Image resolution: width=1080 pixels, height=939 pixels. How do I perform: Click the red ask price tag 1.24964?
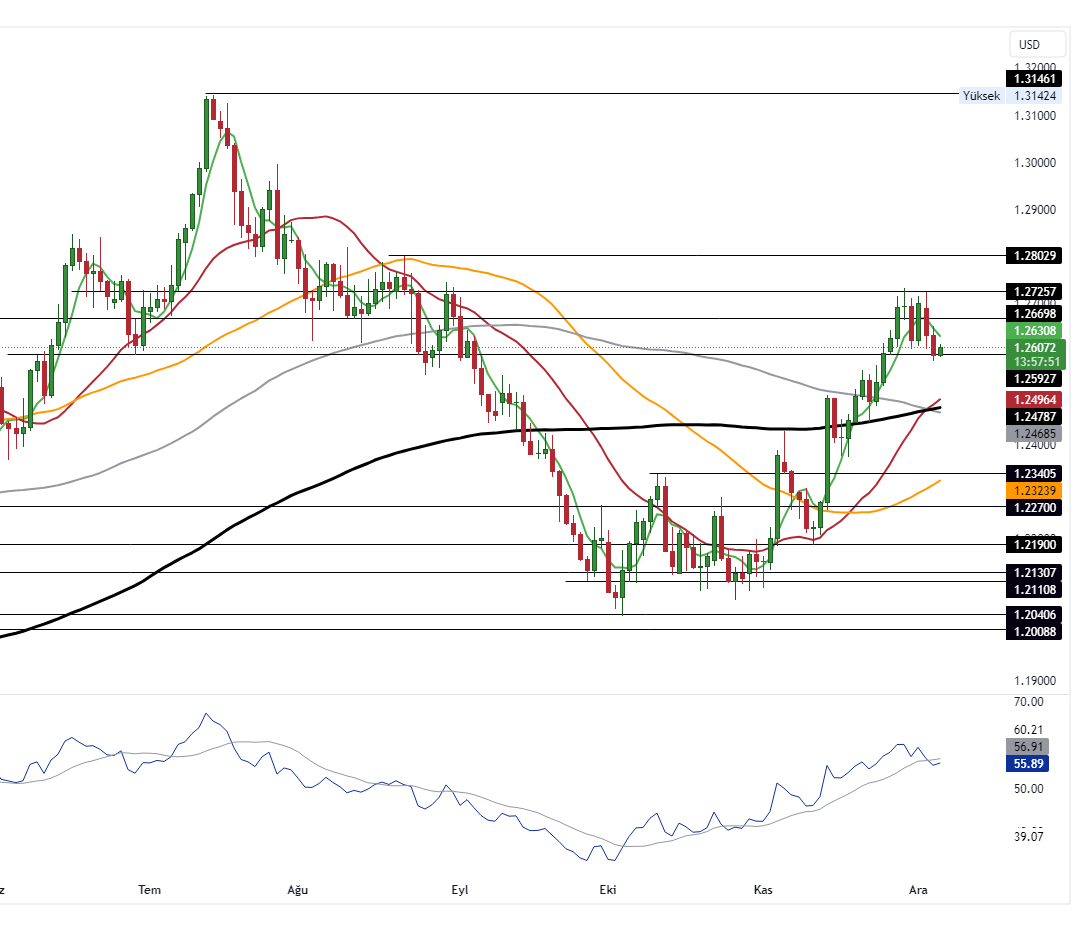[x=1033, y=399]
